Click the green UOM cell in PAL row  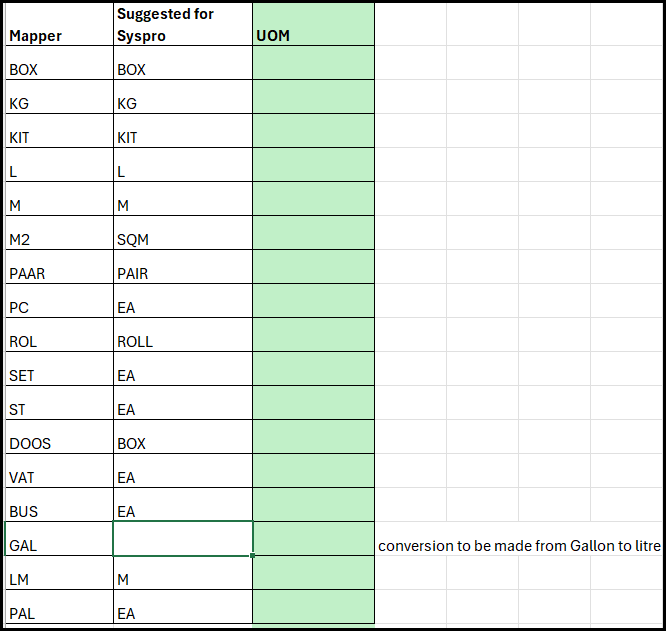tap(313, 607)
